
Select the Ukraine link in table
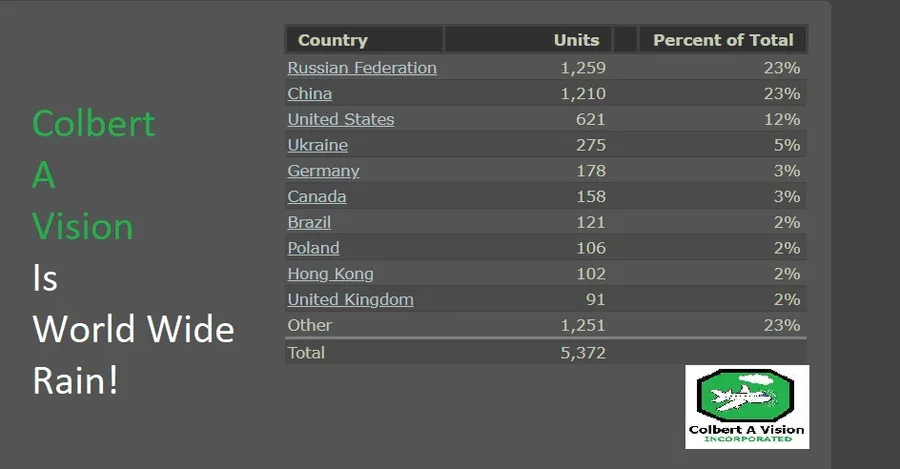[x=318, y=145]
